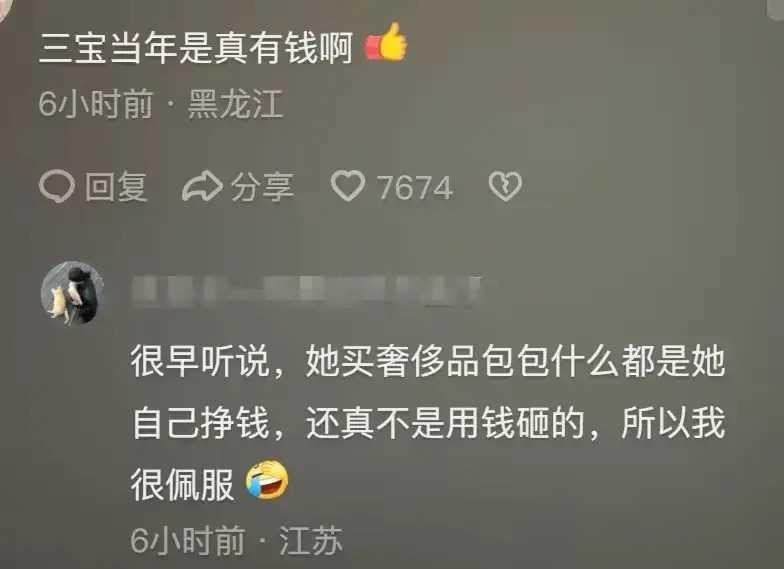Open the blurred username of the replier
784x569 pixels.
[306, 290]
